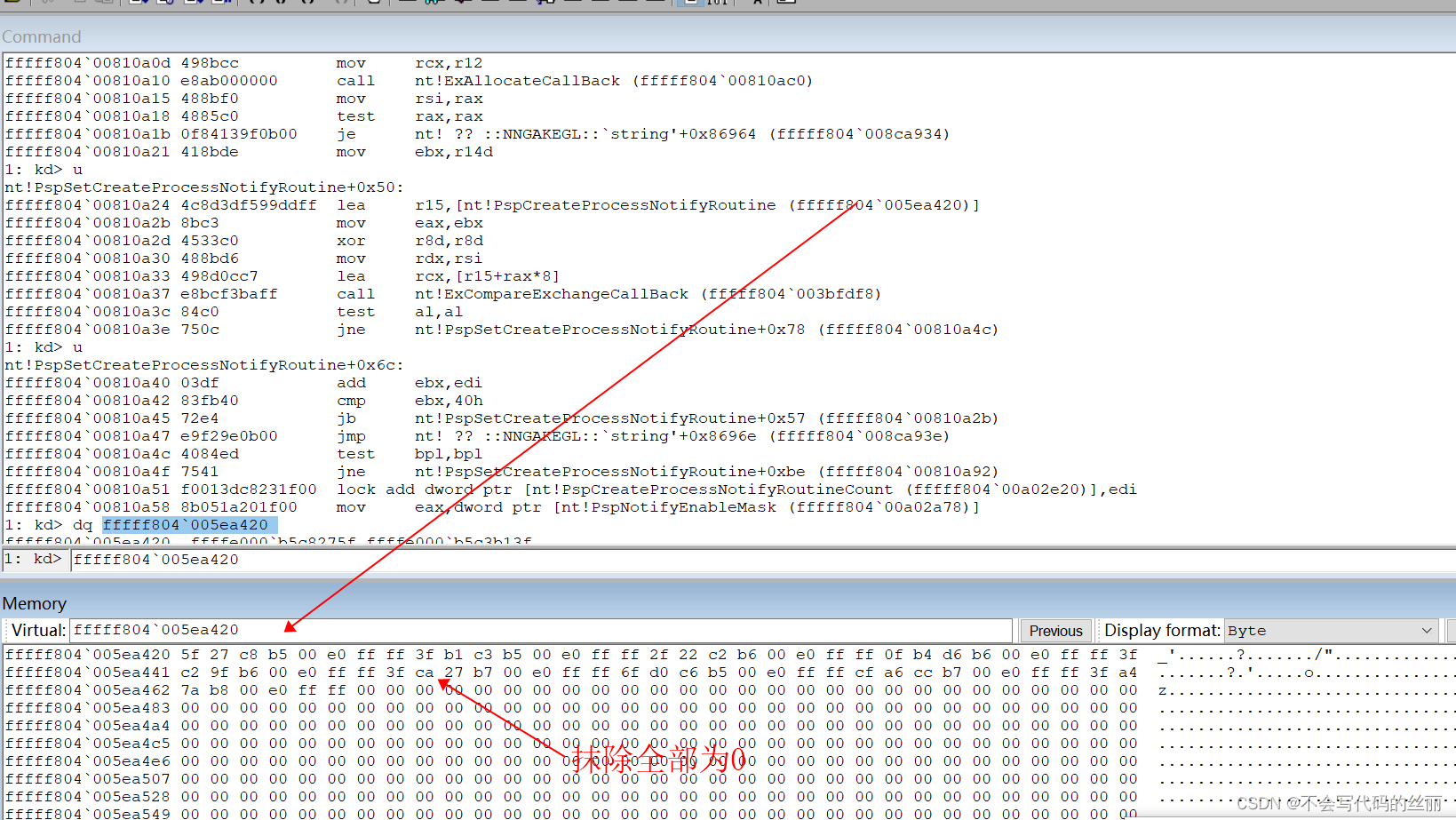Click the Command window title

click(41, 36)
